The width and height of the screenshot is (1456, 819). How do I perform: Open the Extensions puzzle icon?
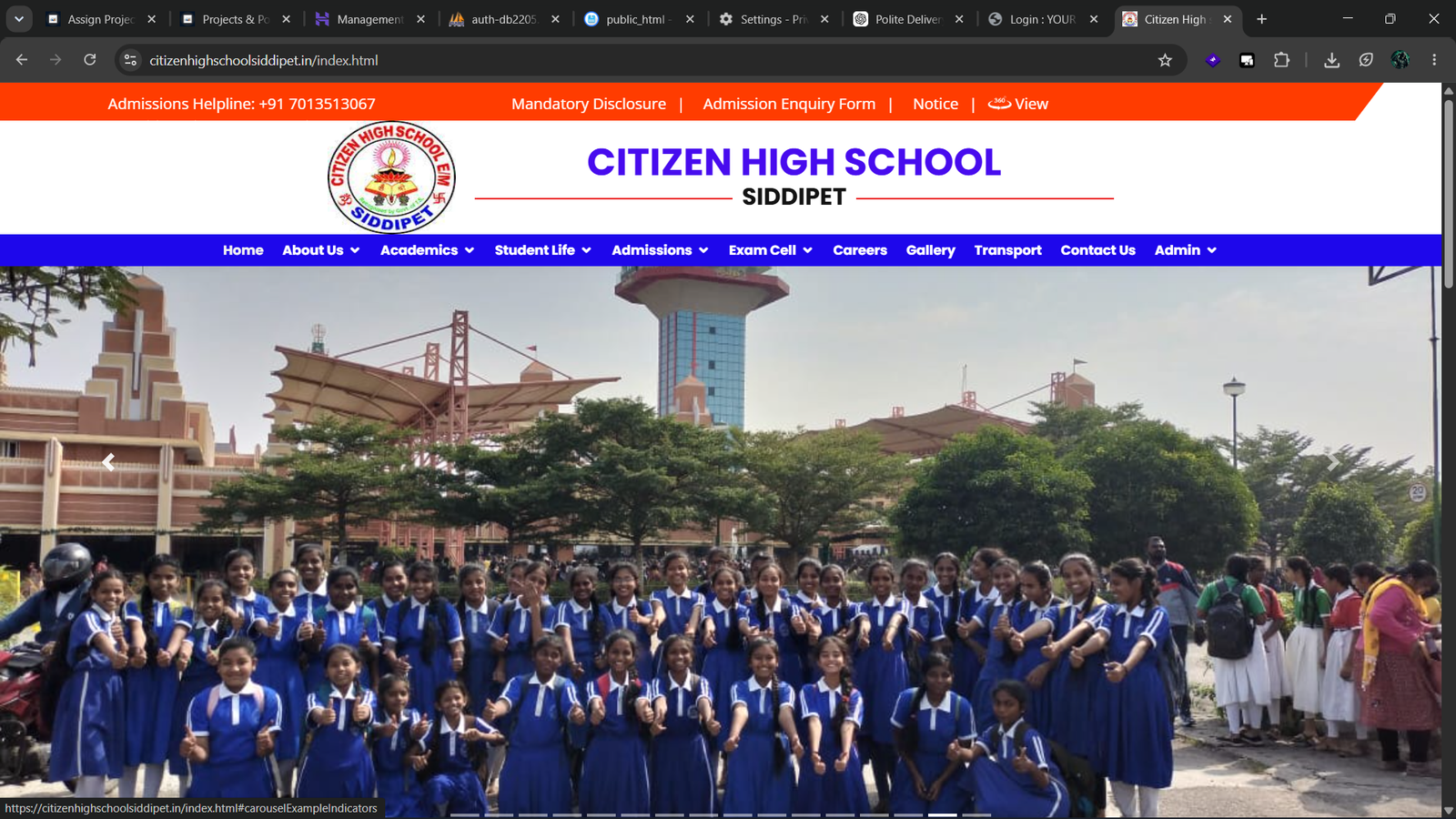tap(1281, 60)
